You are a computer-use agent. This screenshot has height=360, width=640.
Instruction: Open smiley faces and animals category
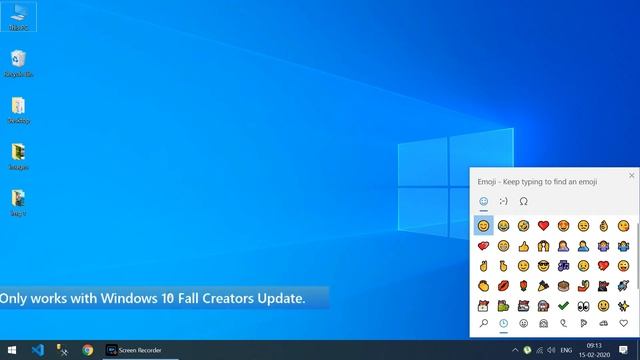[523, 324]
